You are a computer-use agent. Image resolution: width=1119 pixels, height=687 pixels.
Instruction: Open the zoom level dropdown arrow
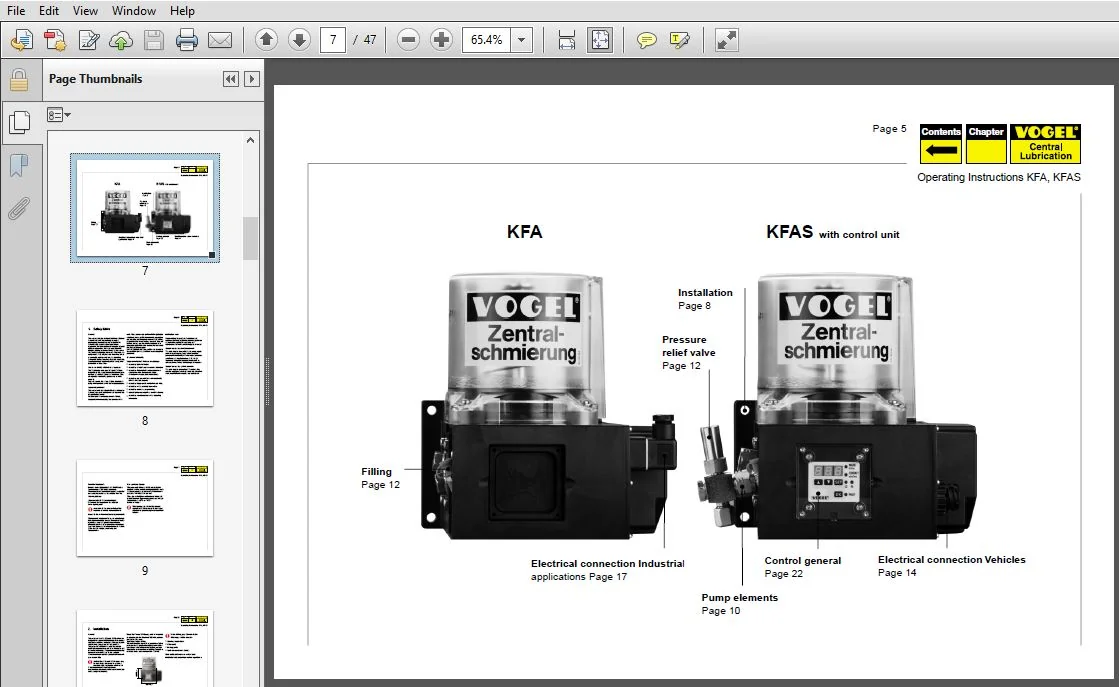point(522,40)
